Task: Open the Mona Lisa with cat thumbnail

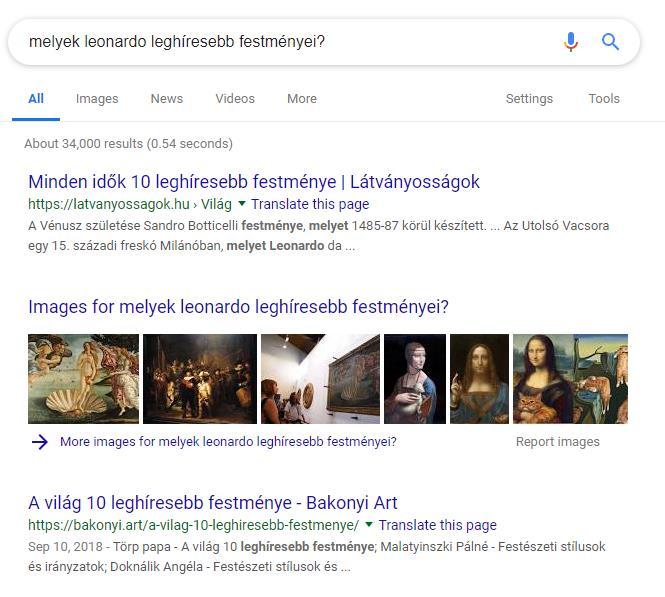Action: [x=570, y=379]
